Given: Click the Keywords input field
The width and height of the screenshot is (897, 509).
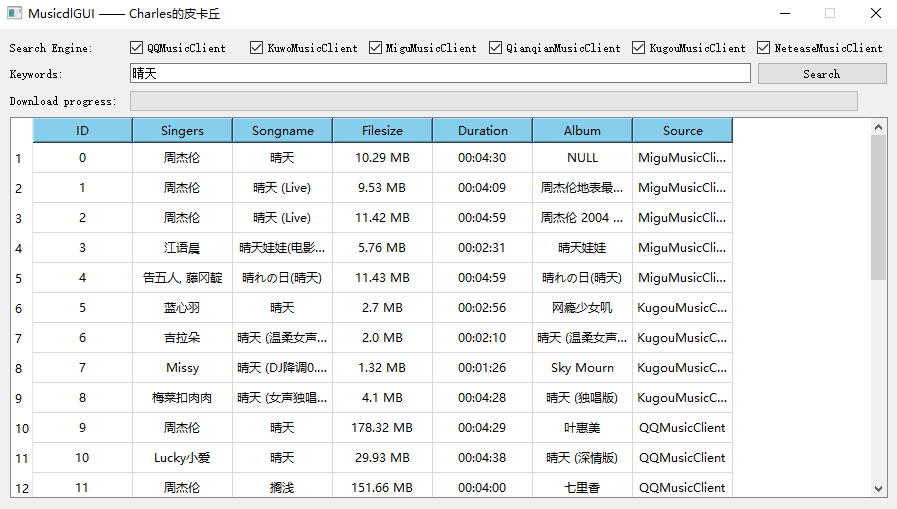Looking at the screenshot, I should click(440, 73).
